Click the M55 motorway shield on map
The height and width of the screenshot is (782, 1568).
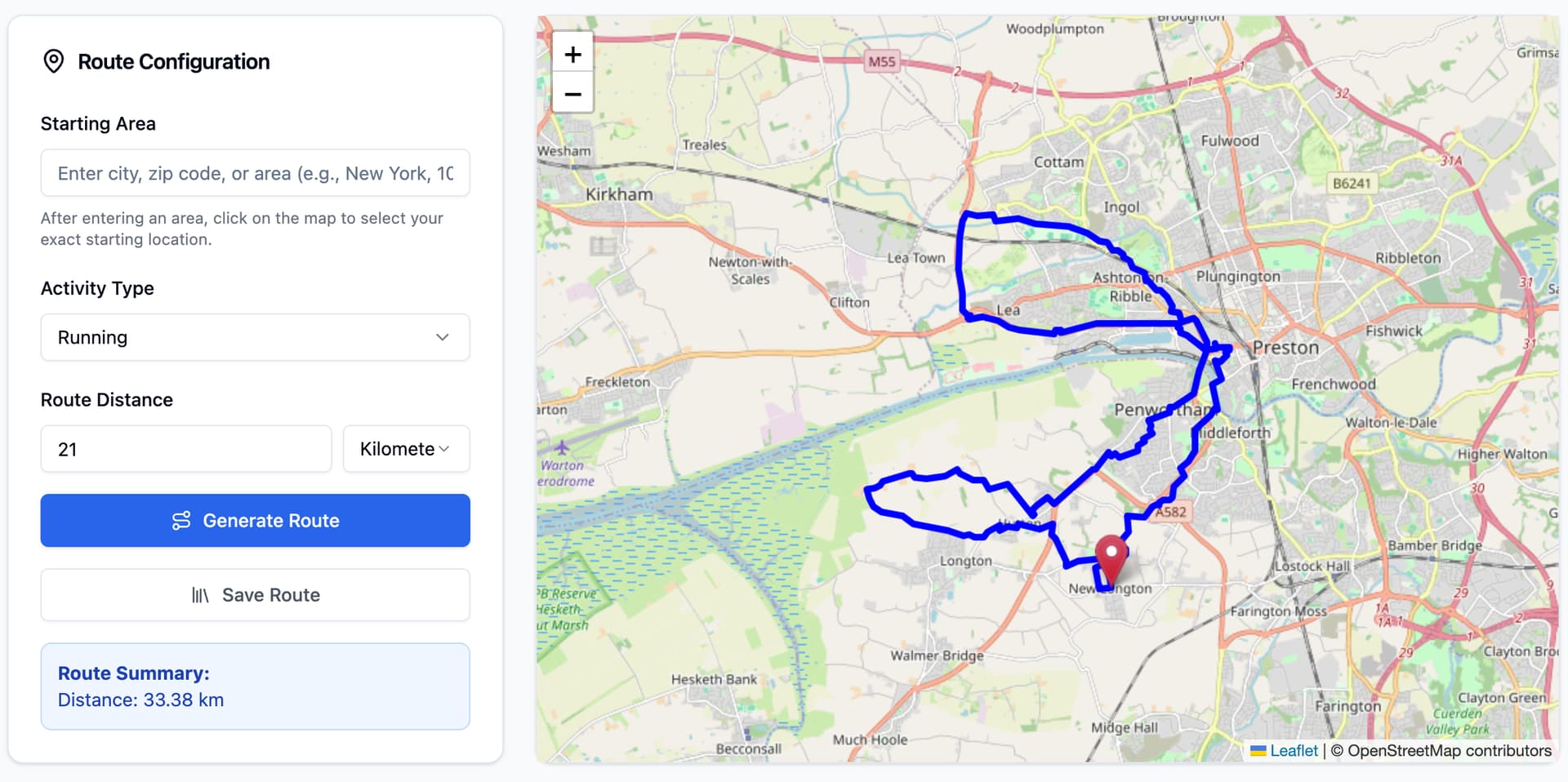882,61
